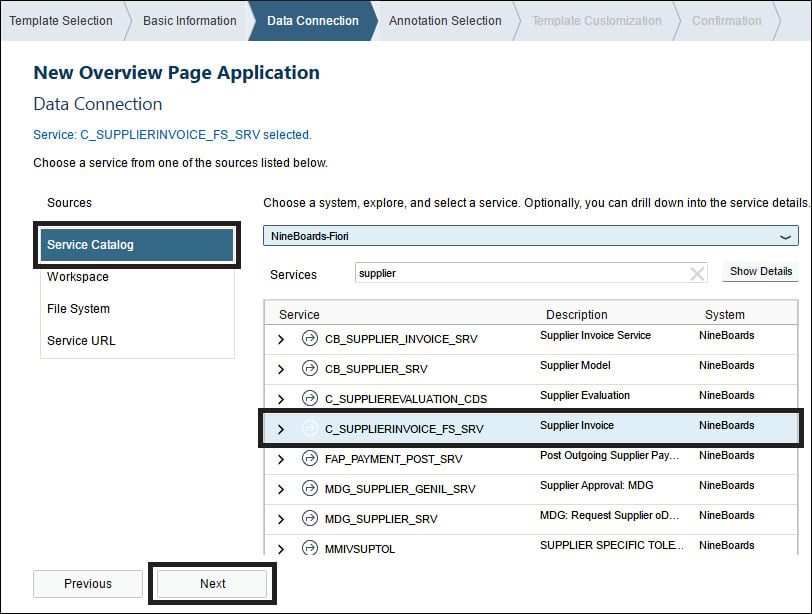
Task: Click the Services search input field
Action: [x=520, y=273]
